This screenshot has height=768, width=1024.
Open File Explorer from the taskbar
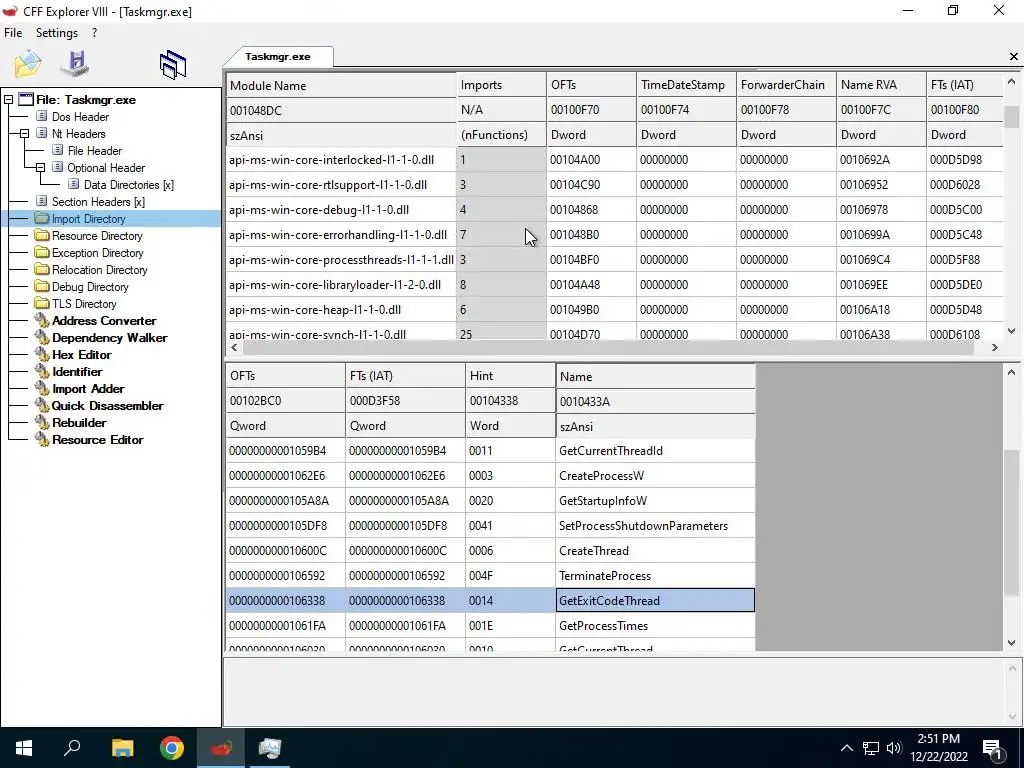[x=122, y=748]
